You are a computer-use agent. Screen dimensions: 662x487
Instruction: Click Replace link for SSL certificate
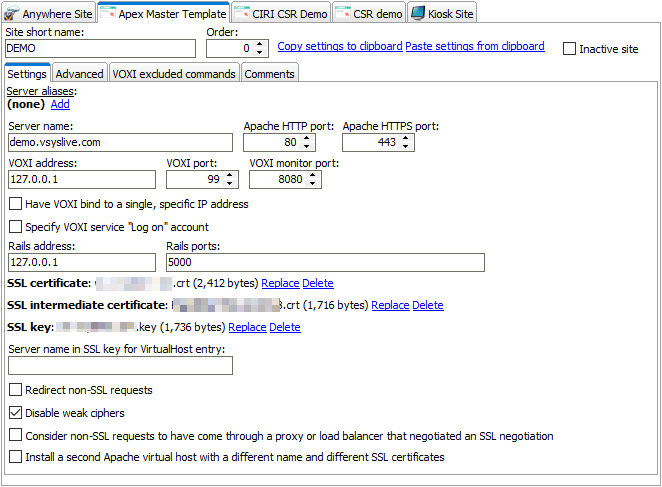tap(280, 284)
